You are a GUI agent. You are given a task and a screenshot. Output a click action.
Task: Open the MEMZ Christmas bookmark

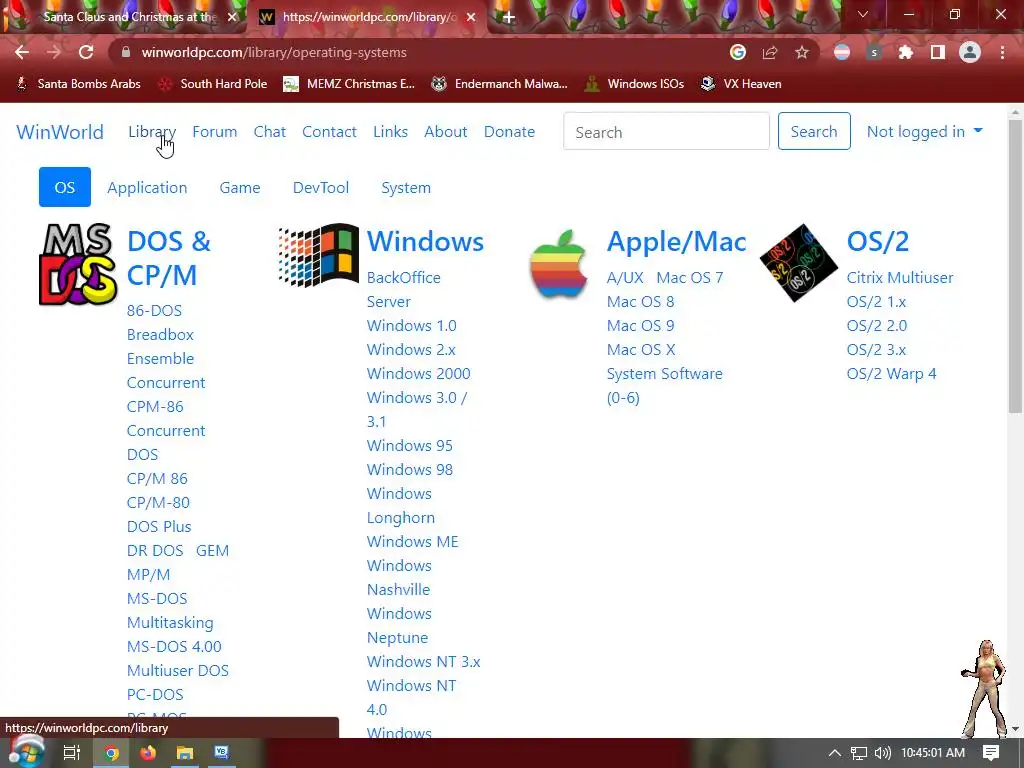tap(349, 84)
